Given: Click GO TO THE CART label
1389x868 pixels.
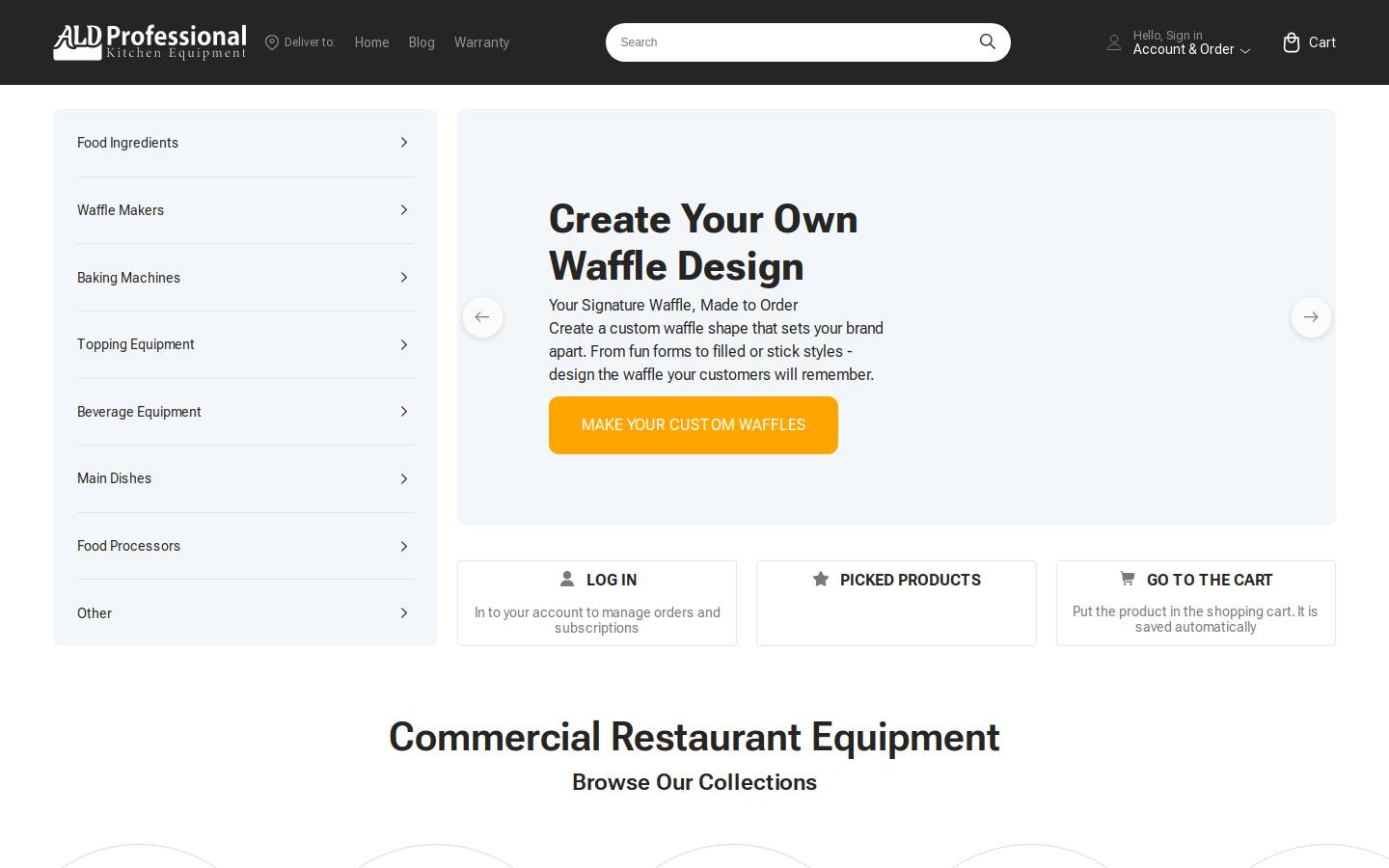Looking at the screenshot, I should tap(1210, 580).
